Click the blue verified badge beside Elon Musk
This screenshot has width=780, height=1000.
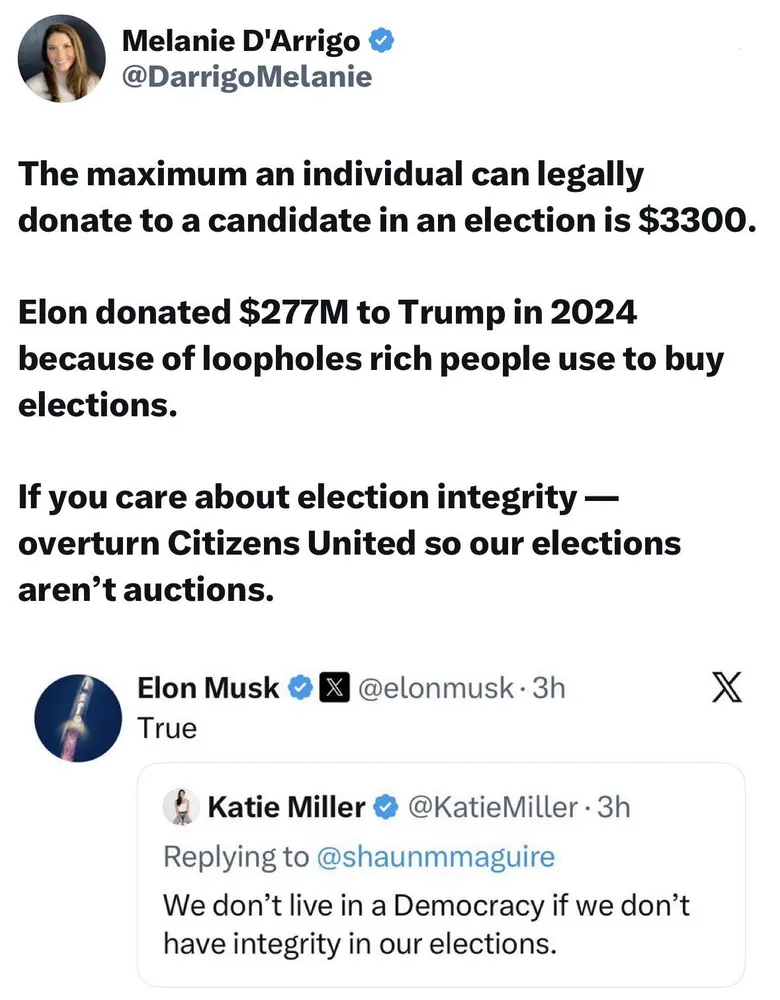pyautogui.click(x=299, y=687)
